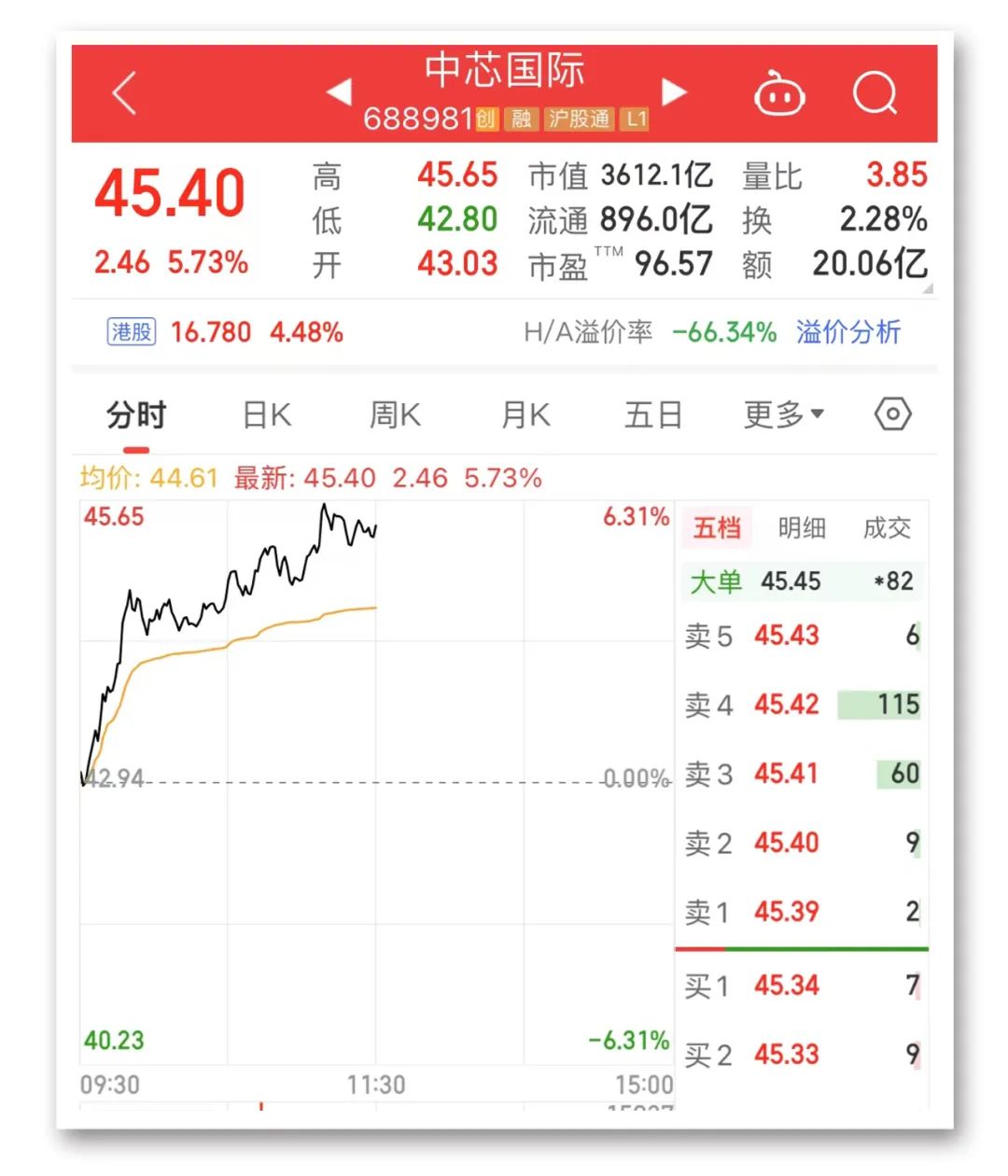Tap circulating value 896.0亿
Screen dimensions: 1008x1176
click(657, 219)
